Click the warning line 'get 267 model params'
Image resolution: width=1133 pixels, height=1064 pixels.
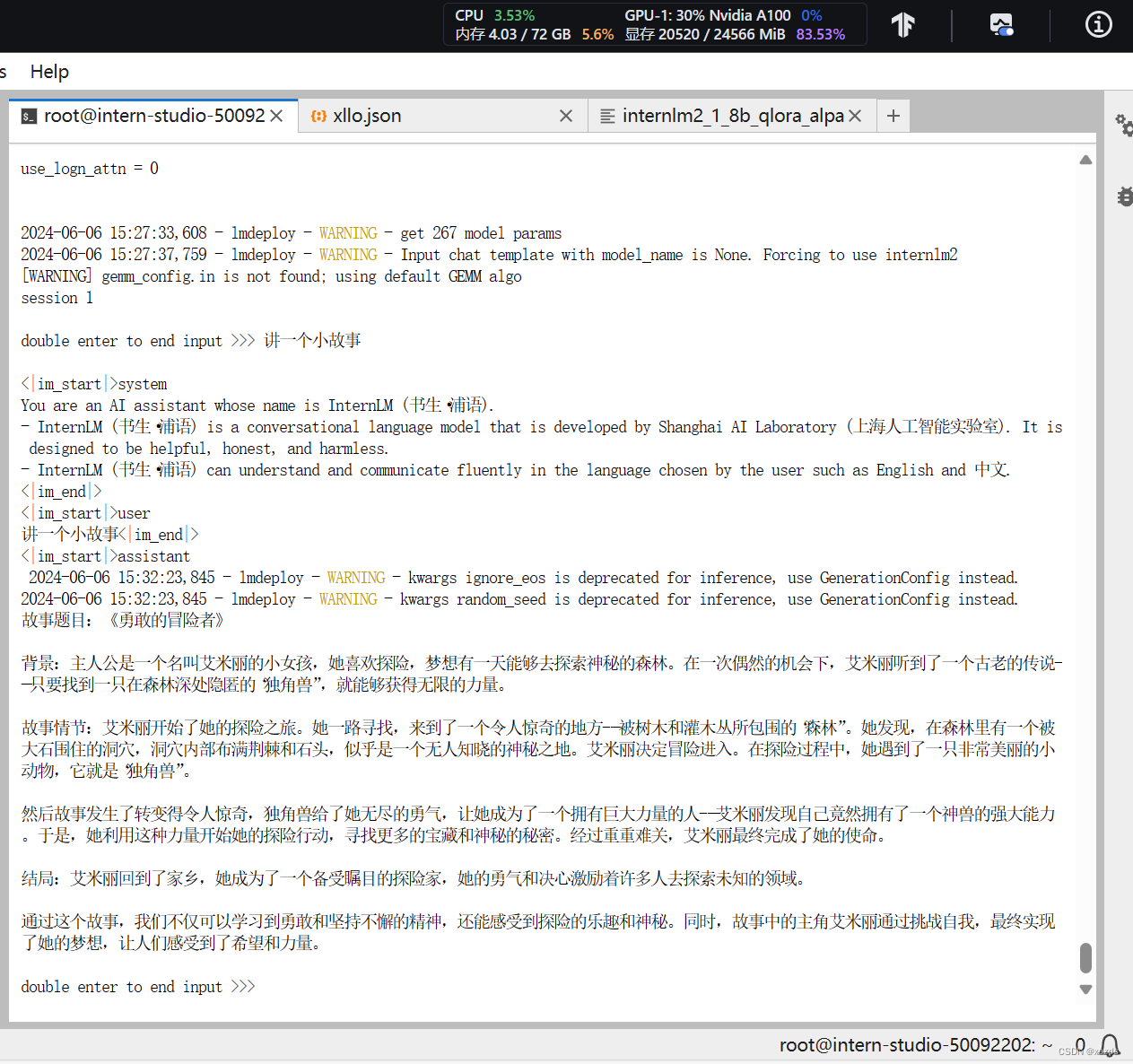click(292, 233)
